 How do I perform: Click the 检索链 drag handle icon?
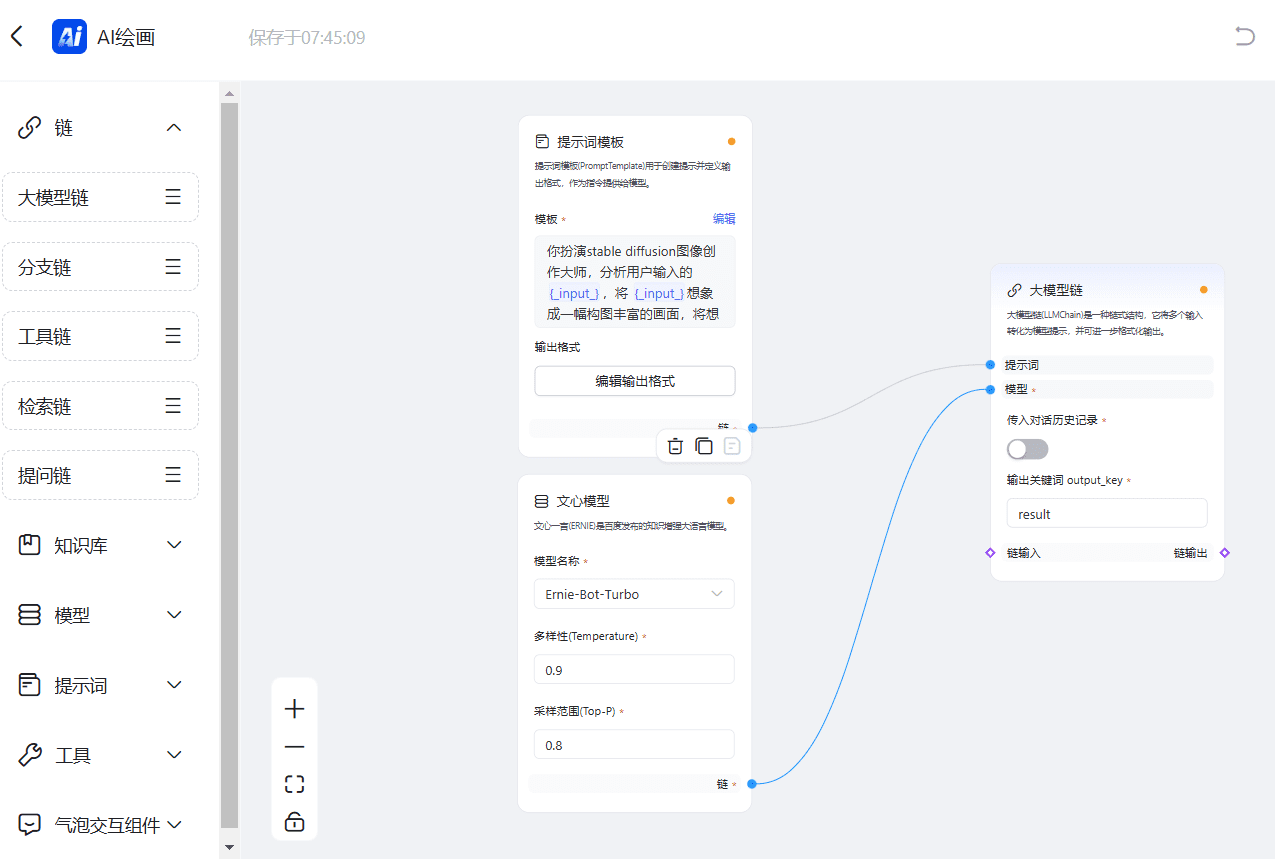click(x=173, y=406)
